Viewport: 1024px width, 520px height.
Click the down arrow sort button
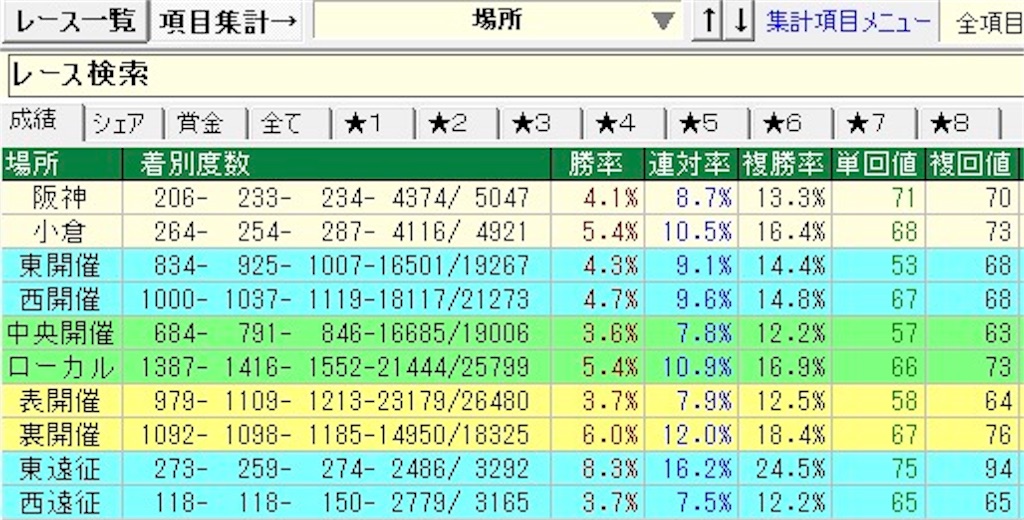(x=740, y=22)
